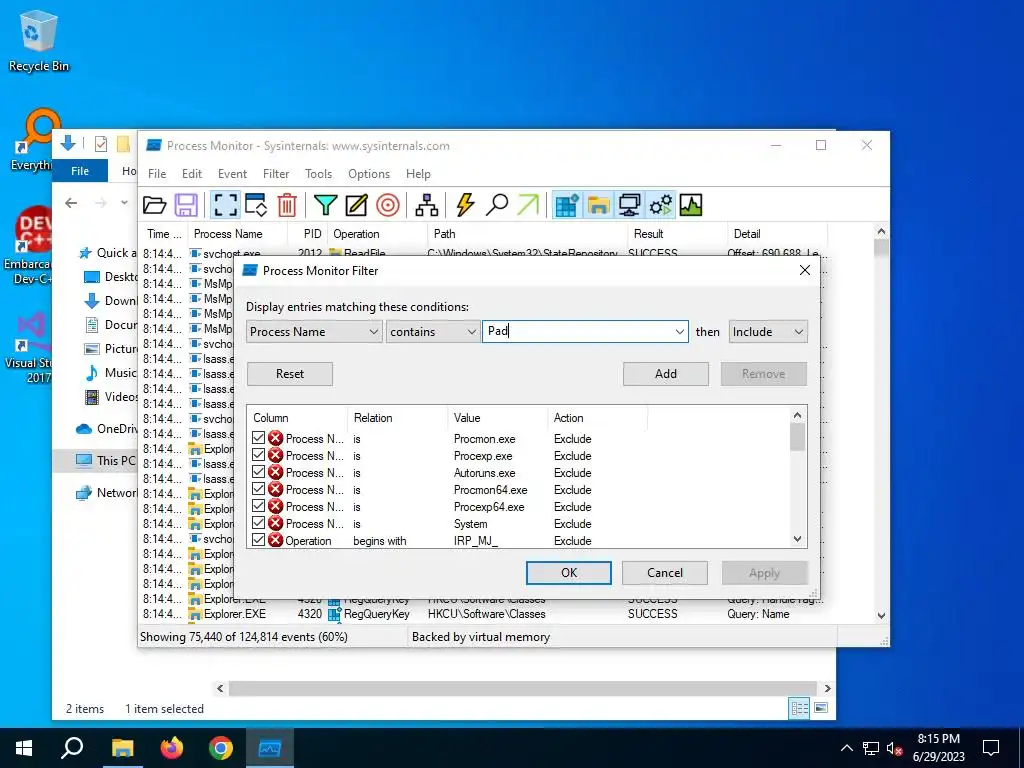This screenshot has height=768, width=1024.
Task: Uncheck the Autoruns.exe filter rule
Action: 259,472
